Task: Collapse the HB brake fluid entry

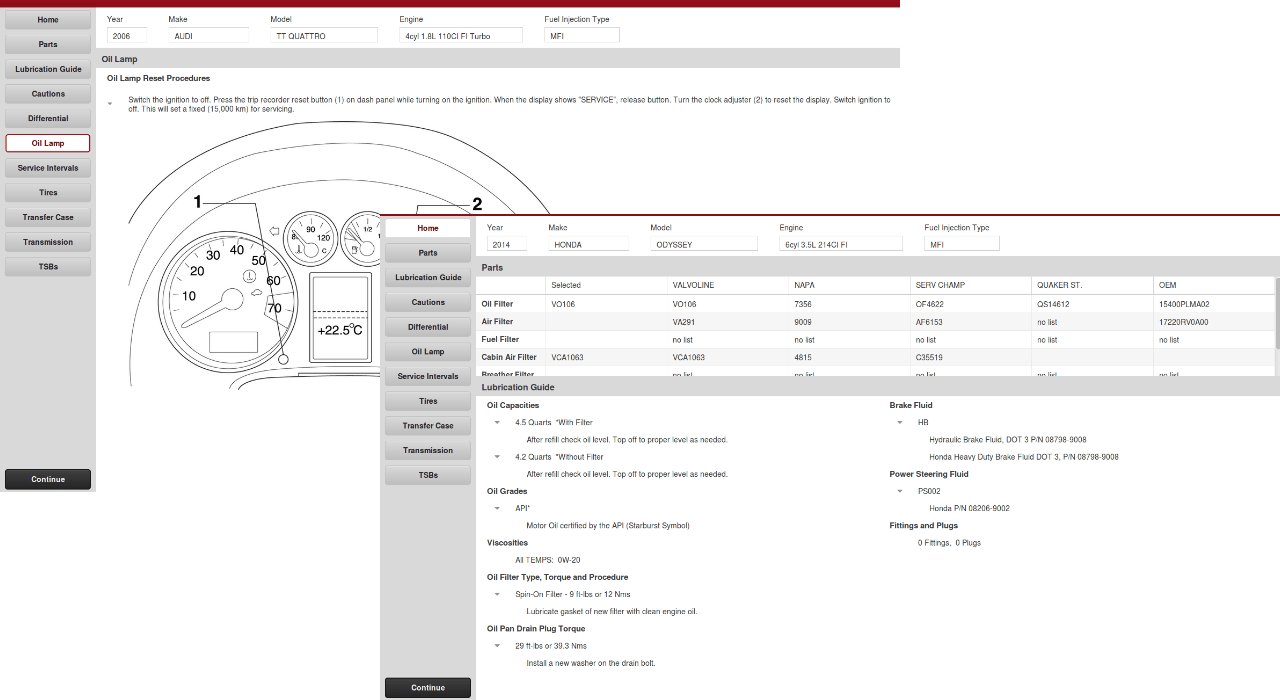Action: point(899,422)
